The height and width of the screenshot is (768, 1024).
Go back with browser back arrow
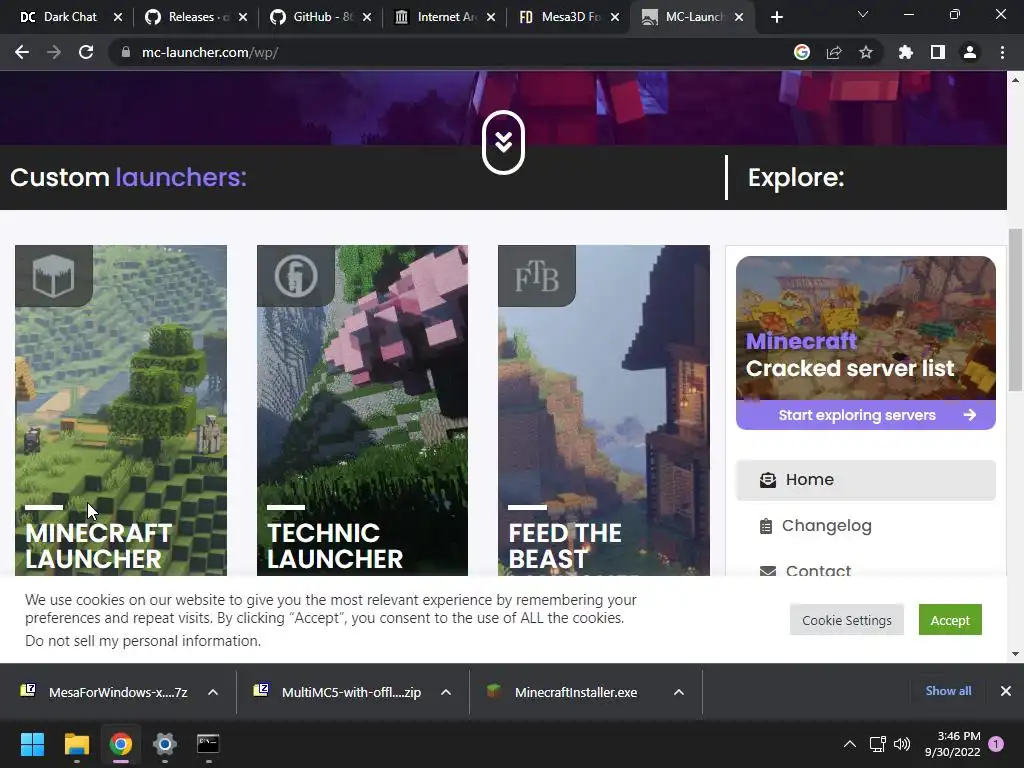[x=22, y=52]
